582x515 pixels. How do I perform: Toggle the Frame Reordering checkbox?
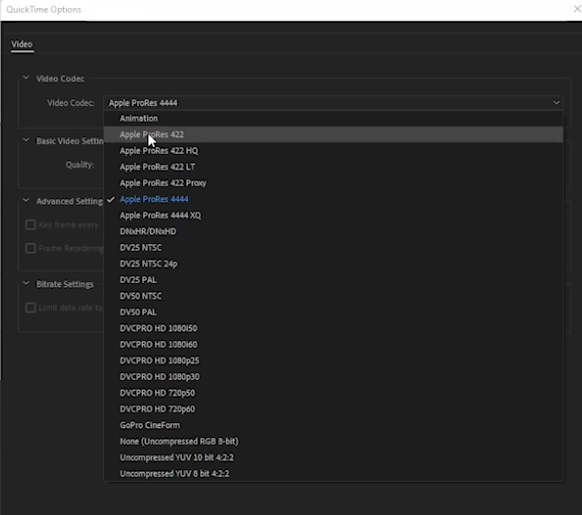(x=30, y=248)
